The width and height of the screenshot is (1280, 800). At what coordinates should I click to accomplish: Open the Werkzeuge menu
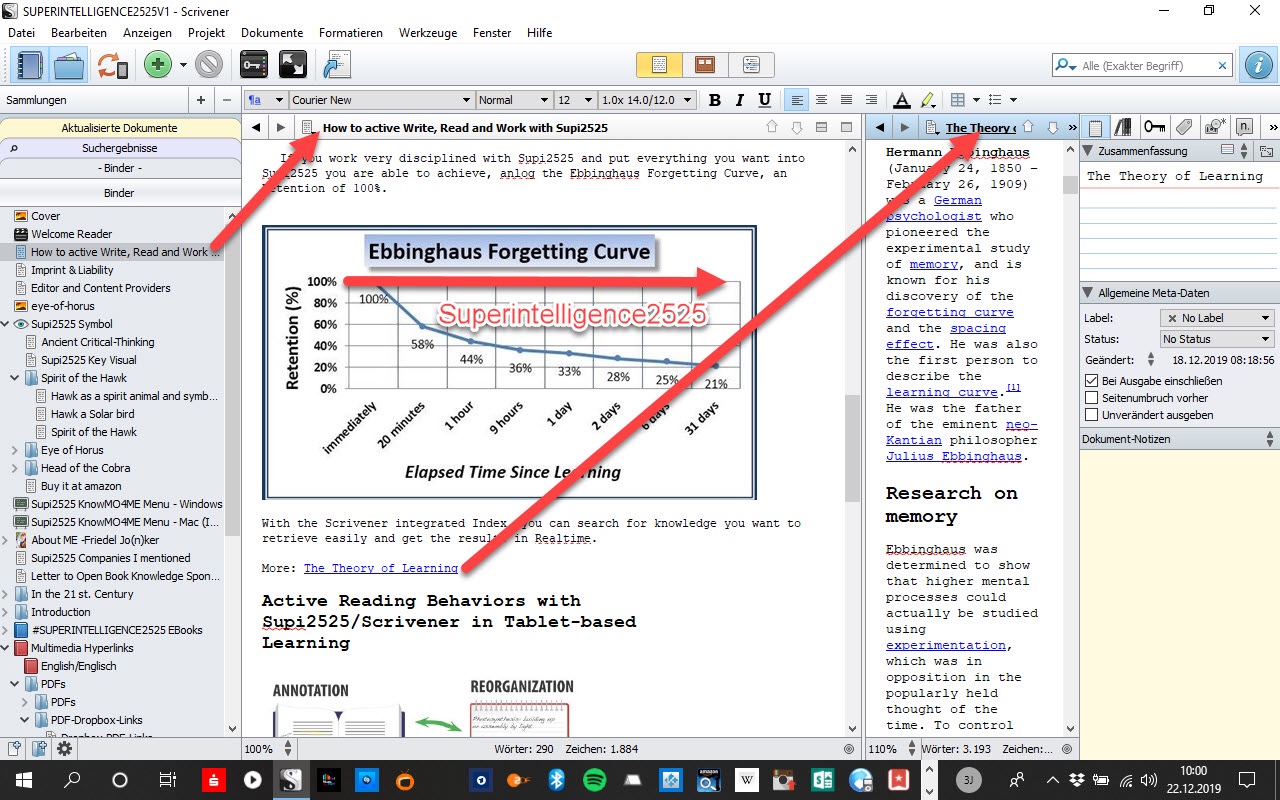[x=427, y=33]
